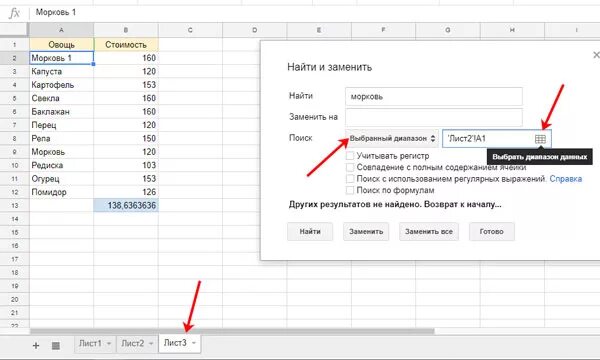Select column B header
Image resolution: width=600 pixels, height=360 pixels.
[126, 30]
